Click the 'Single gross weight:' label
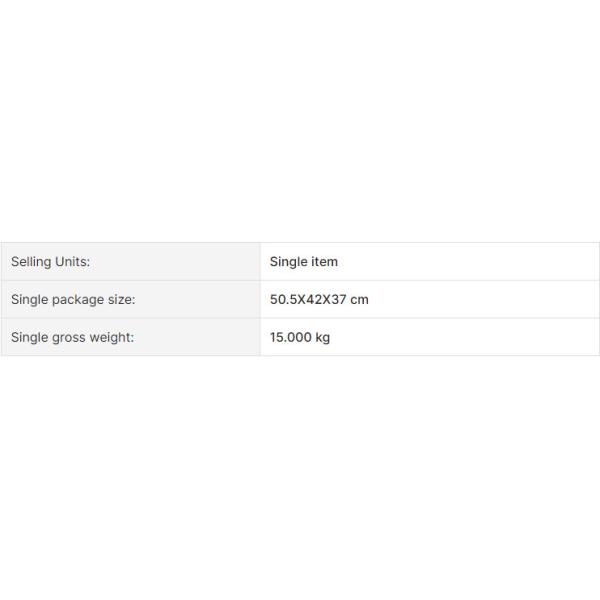The image size is (600, 600). [x=72, y=338]
